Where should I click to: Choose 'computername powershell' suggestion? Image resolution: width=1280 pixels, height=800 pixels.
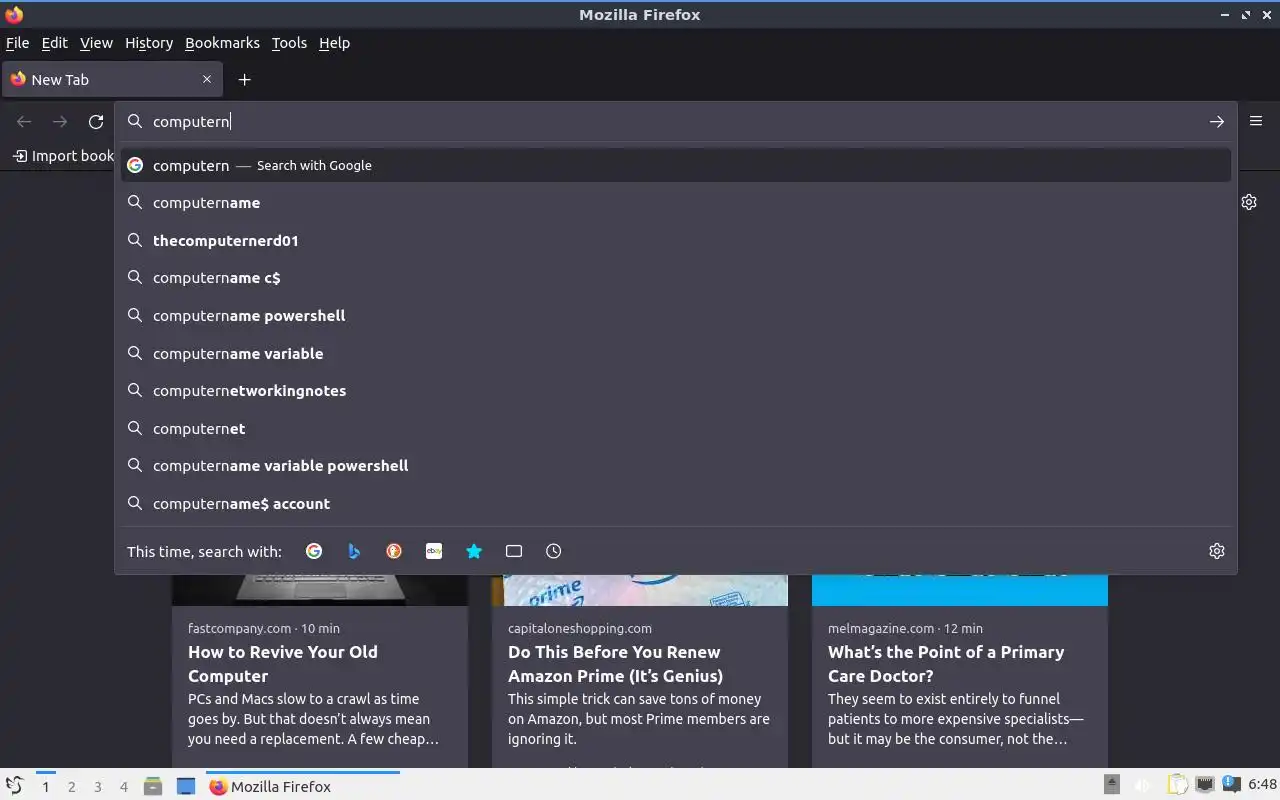click(676, 315)
